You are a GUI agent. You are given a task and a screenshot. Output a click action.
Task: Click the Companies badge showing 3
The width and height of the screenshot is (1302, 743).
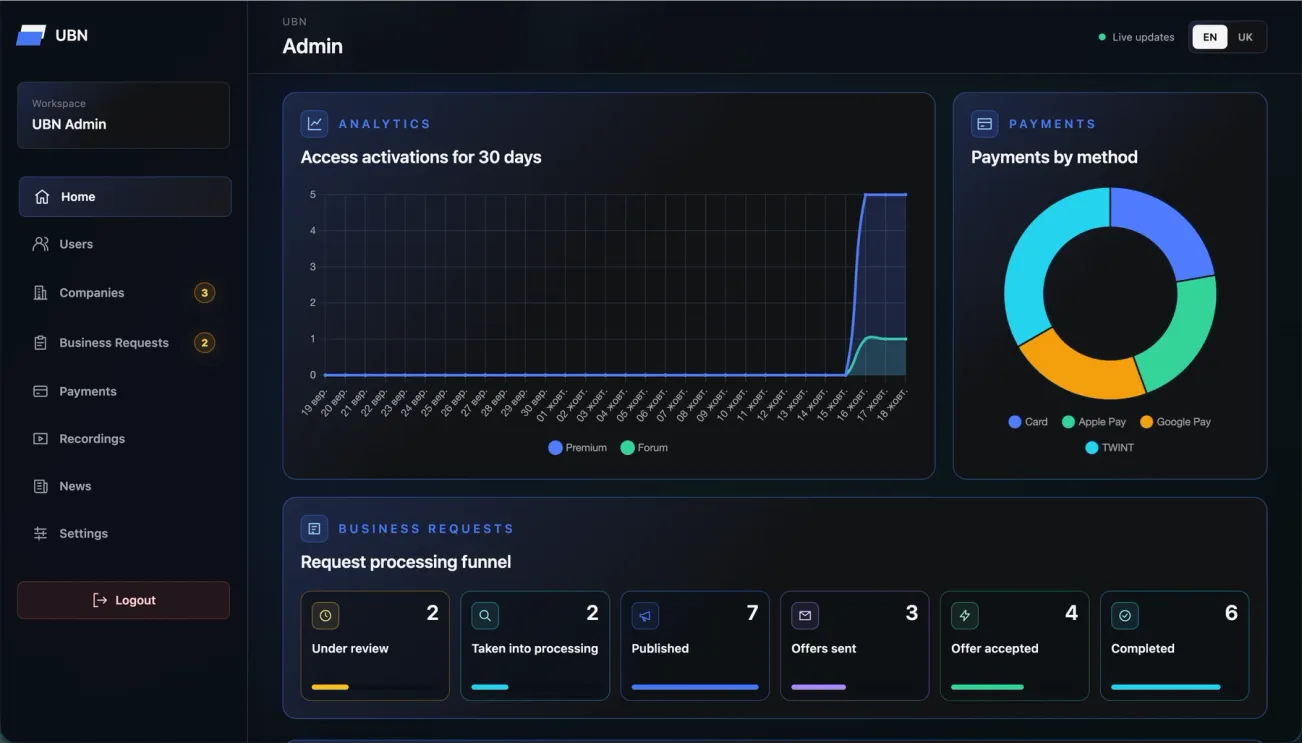pos(205,293)
